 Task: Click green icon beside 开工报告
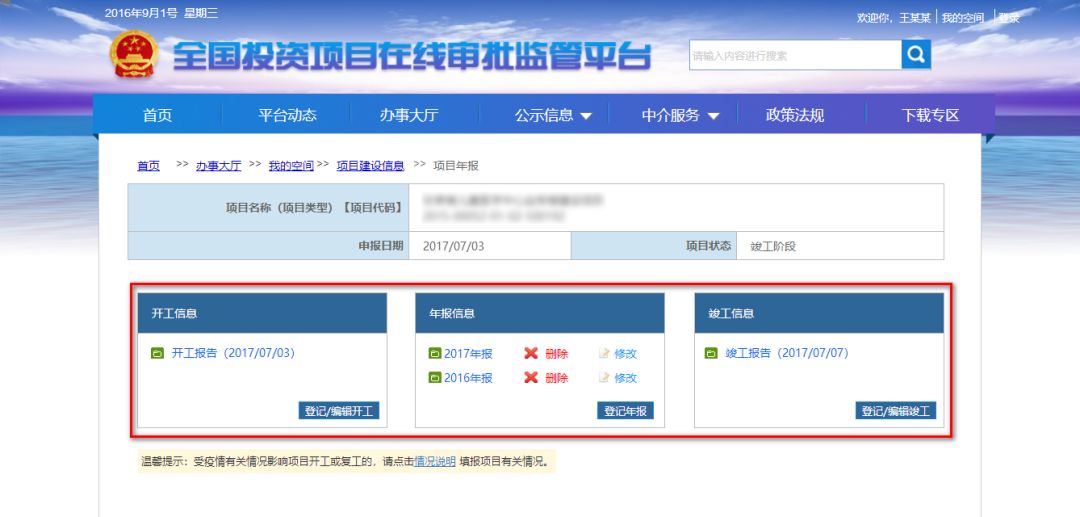157,353
